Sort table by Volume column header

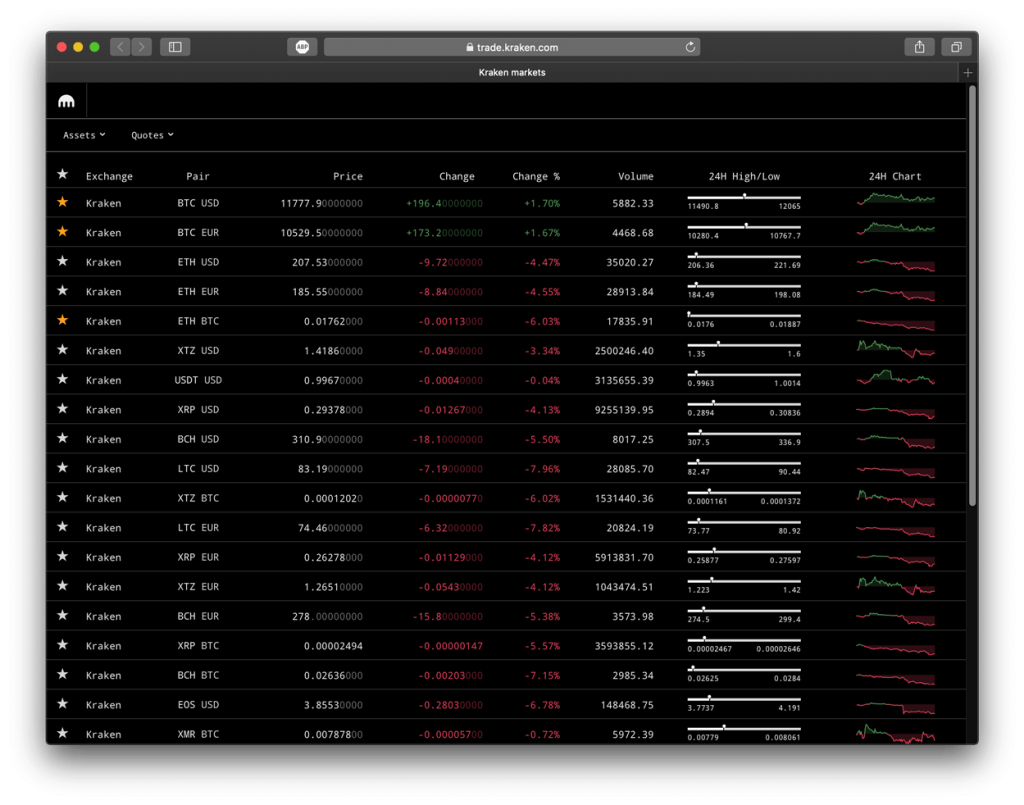coord(635,176)
